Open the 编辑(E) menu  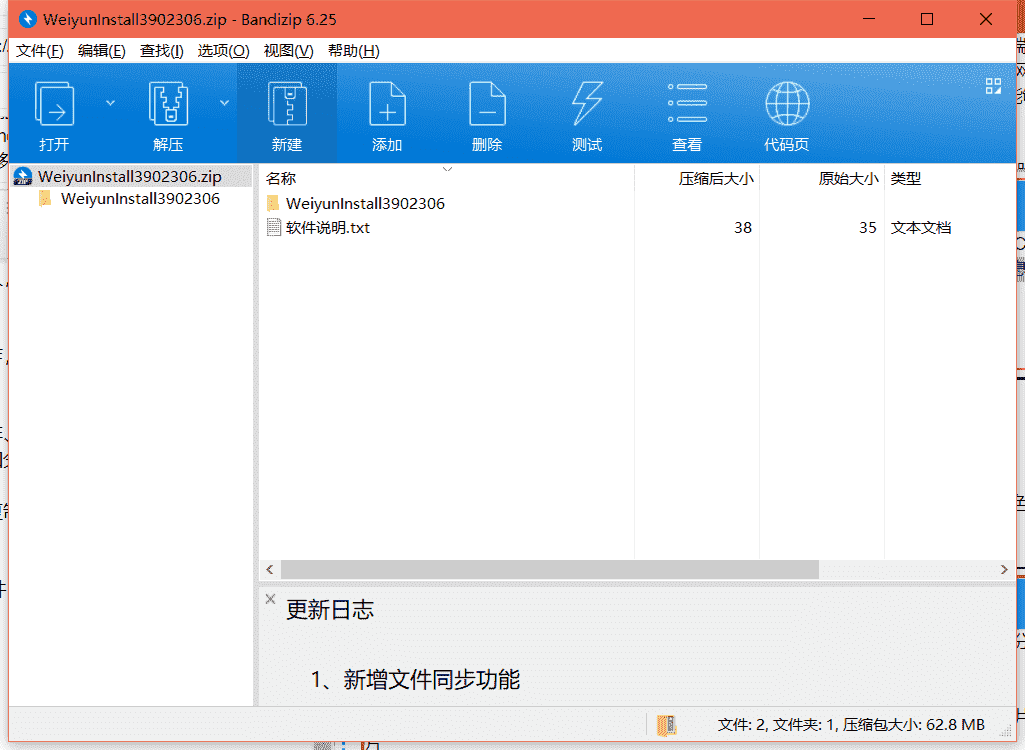101,50
